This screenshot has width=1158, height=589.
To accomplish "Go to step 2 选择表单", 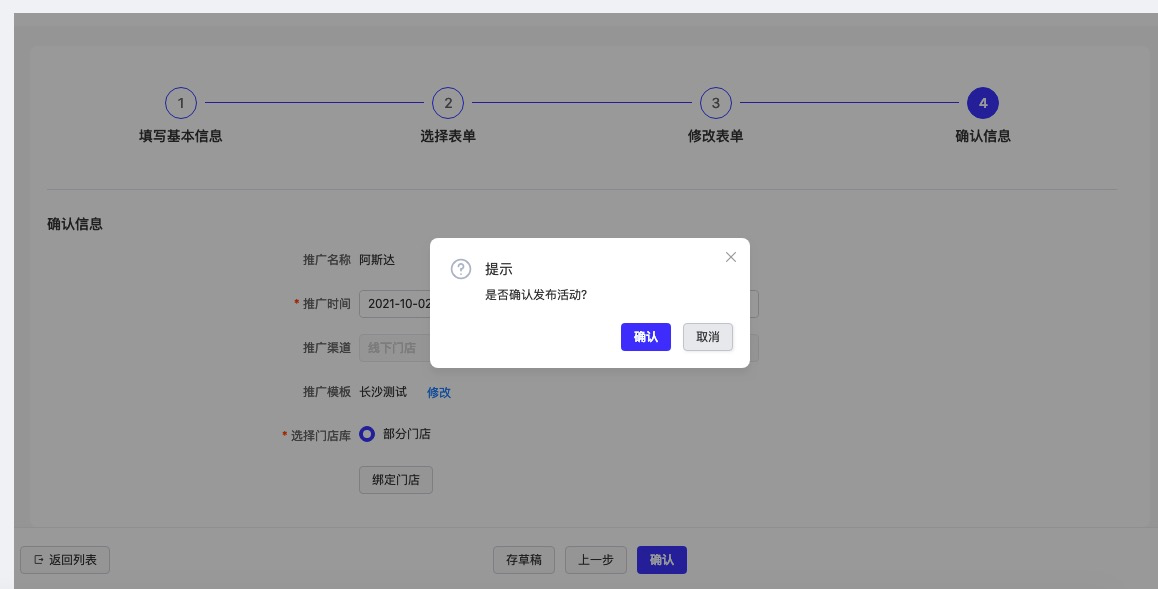I will (x=448, y=103).
